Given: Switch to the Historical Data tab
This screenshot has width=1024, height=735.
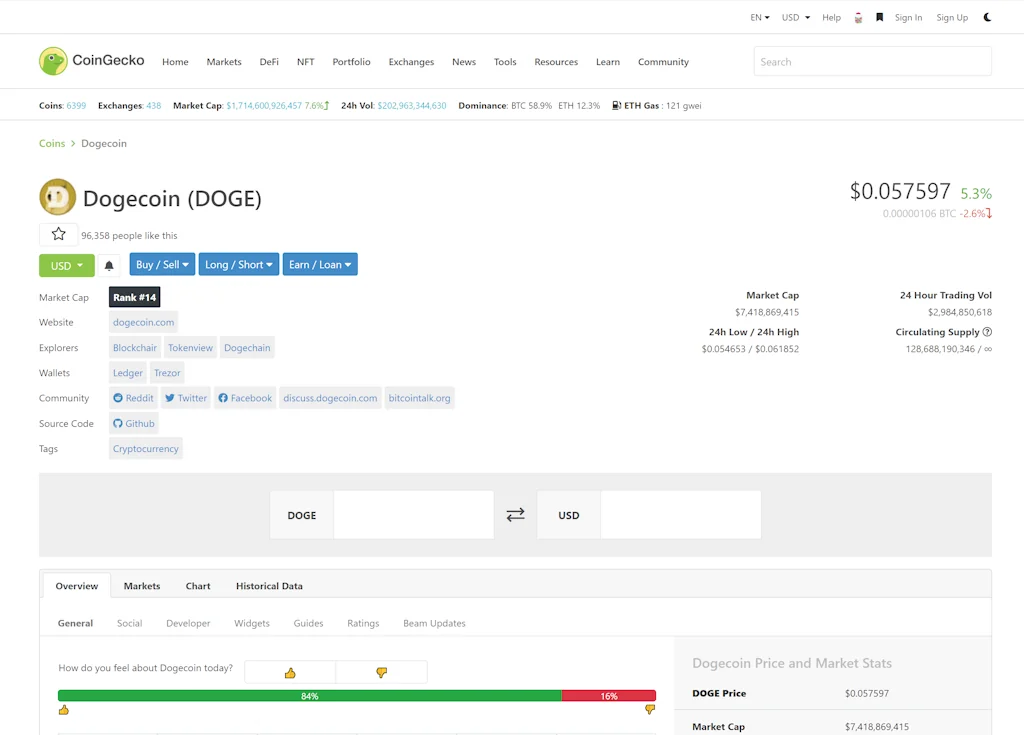Looking at the screenshot, I should click(268, 585).
